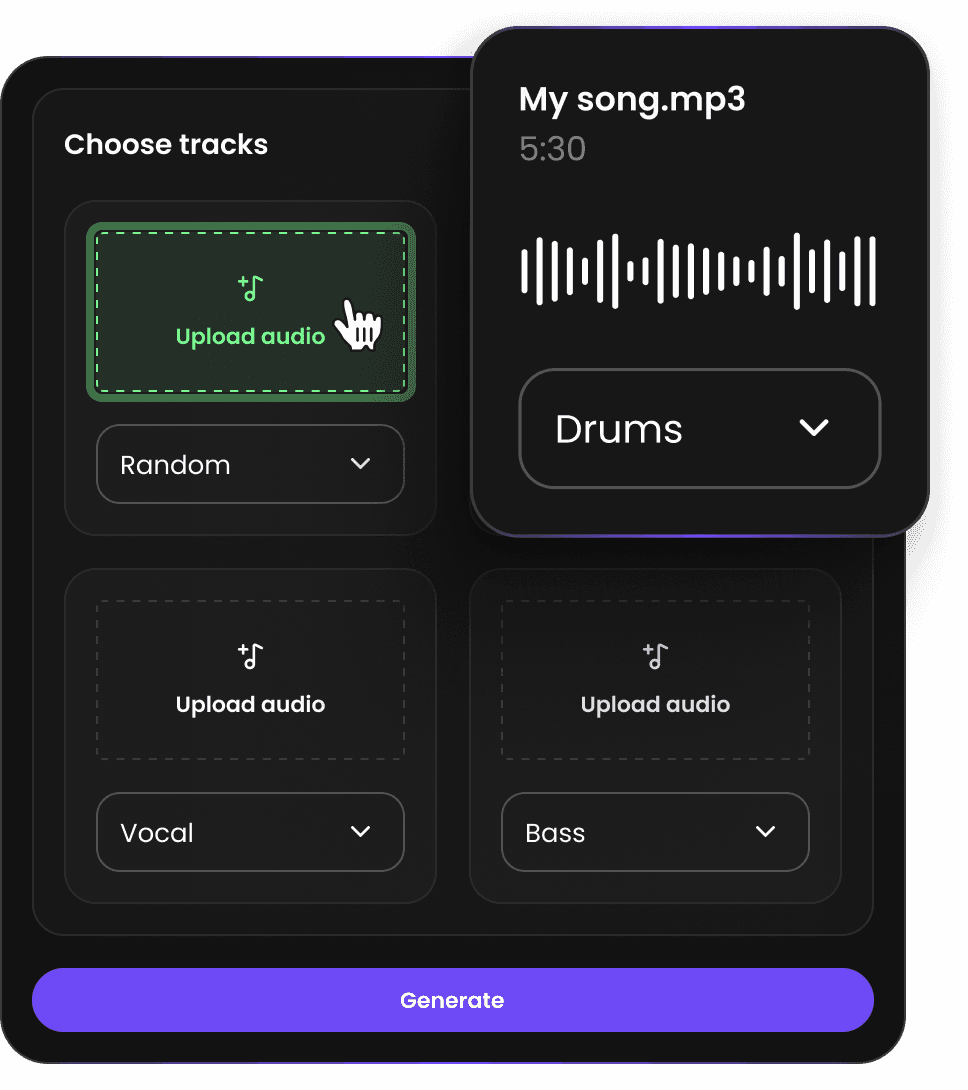This screenshot has width=968, height=1090.
Task: Click the 5:30 duration label
Action: tap(553, 149)
